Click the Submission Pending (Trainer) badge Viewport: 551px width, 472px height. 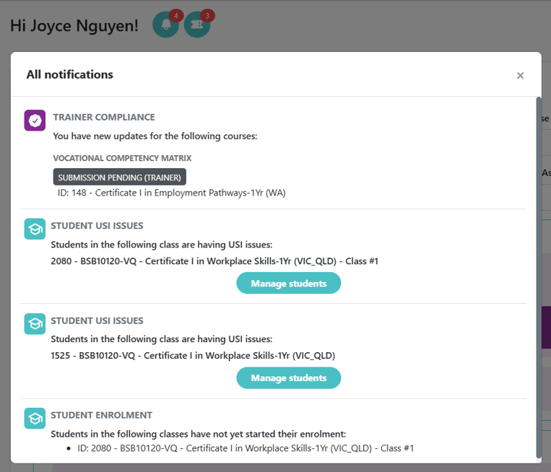coord(119,177)
